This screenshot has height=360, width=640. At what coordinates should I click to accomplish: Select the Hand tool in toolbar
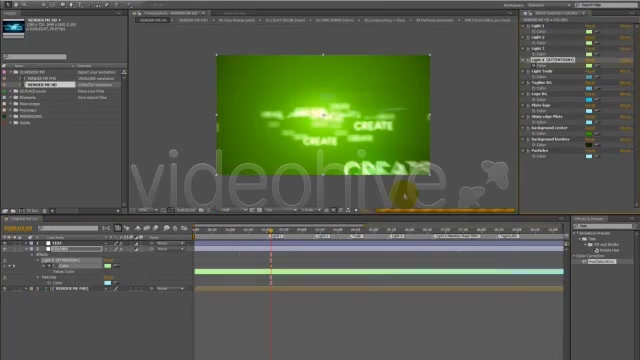coord(16,4)
